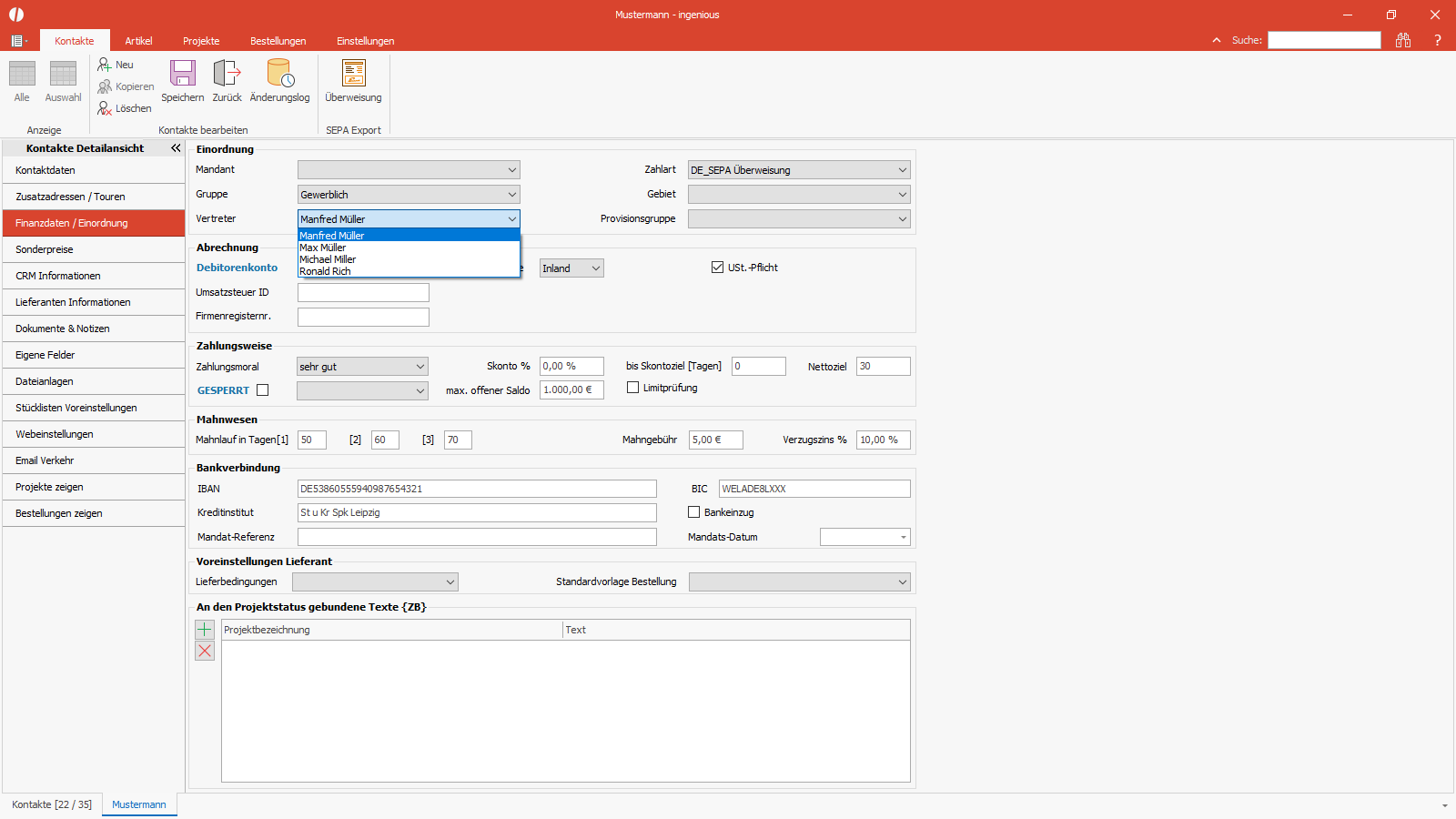The image size is (1456, 819).
Task: Click red X to remove project text
Action: pos(205,651)
